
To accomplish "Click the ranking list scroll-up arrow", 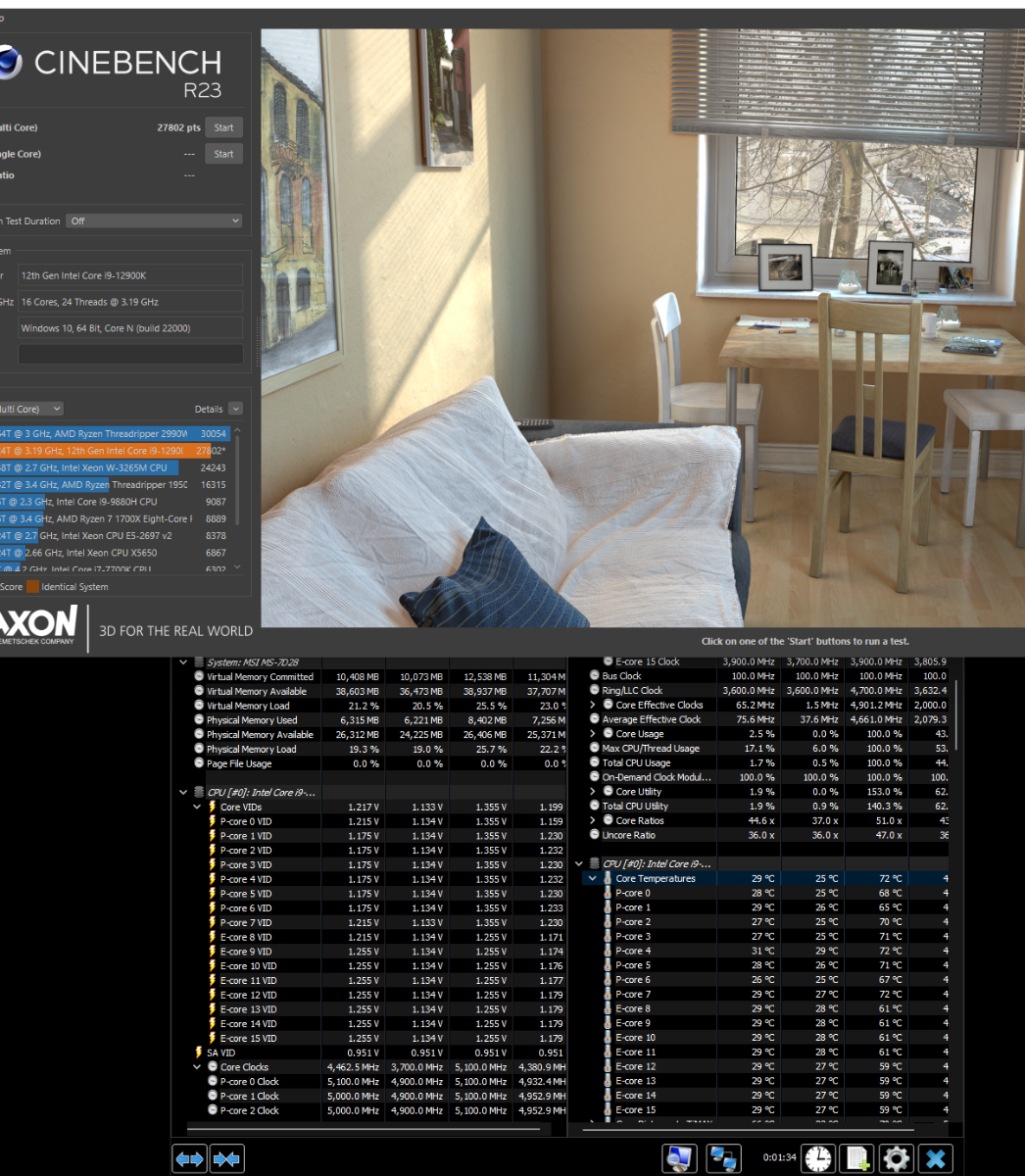I will [x=238, y=430].
